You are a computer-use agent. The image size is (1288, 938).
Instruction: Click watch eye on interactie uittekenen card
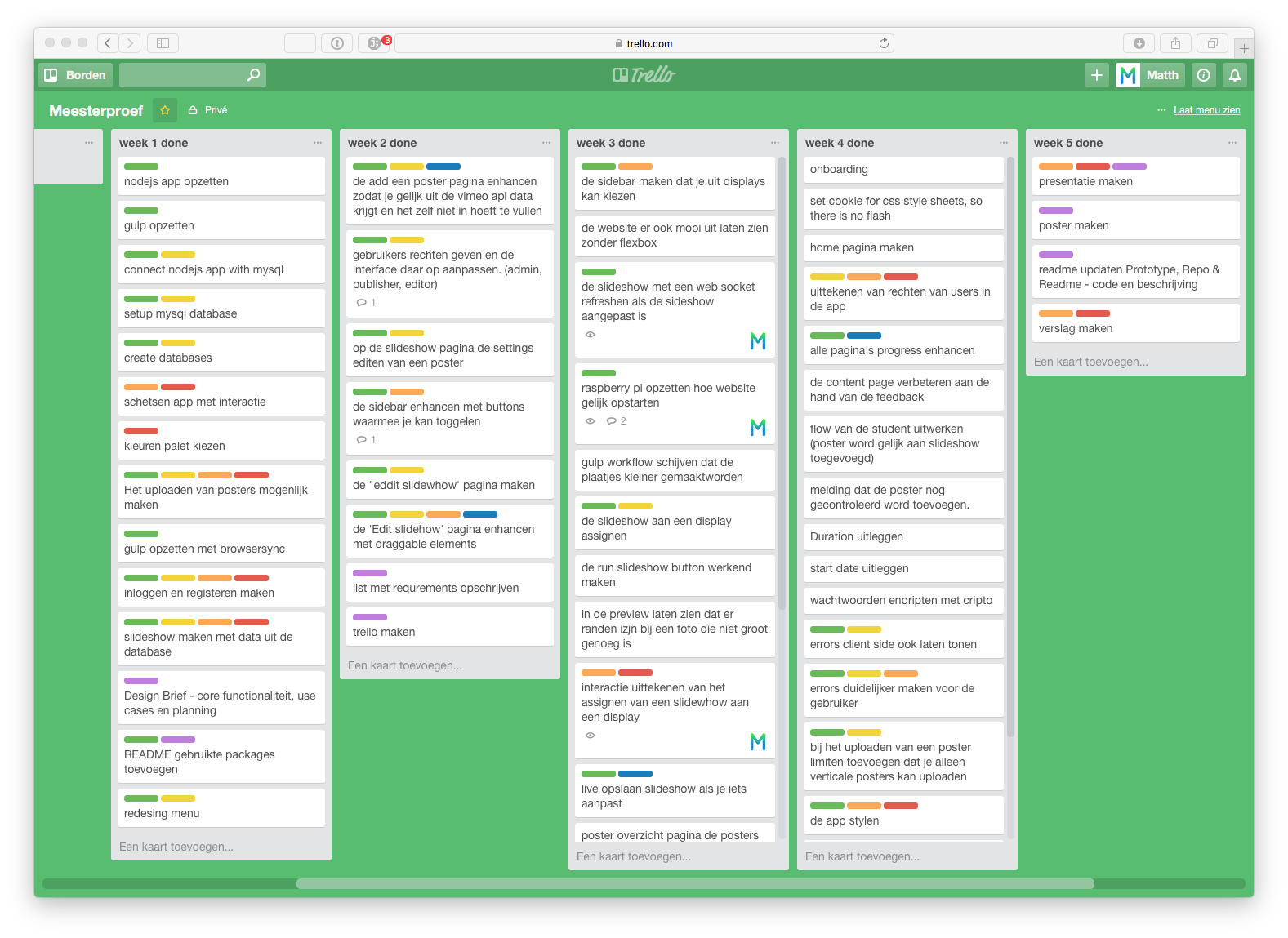[590, 736]
